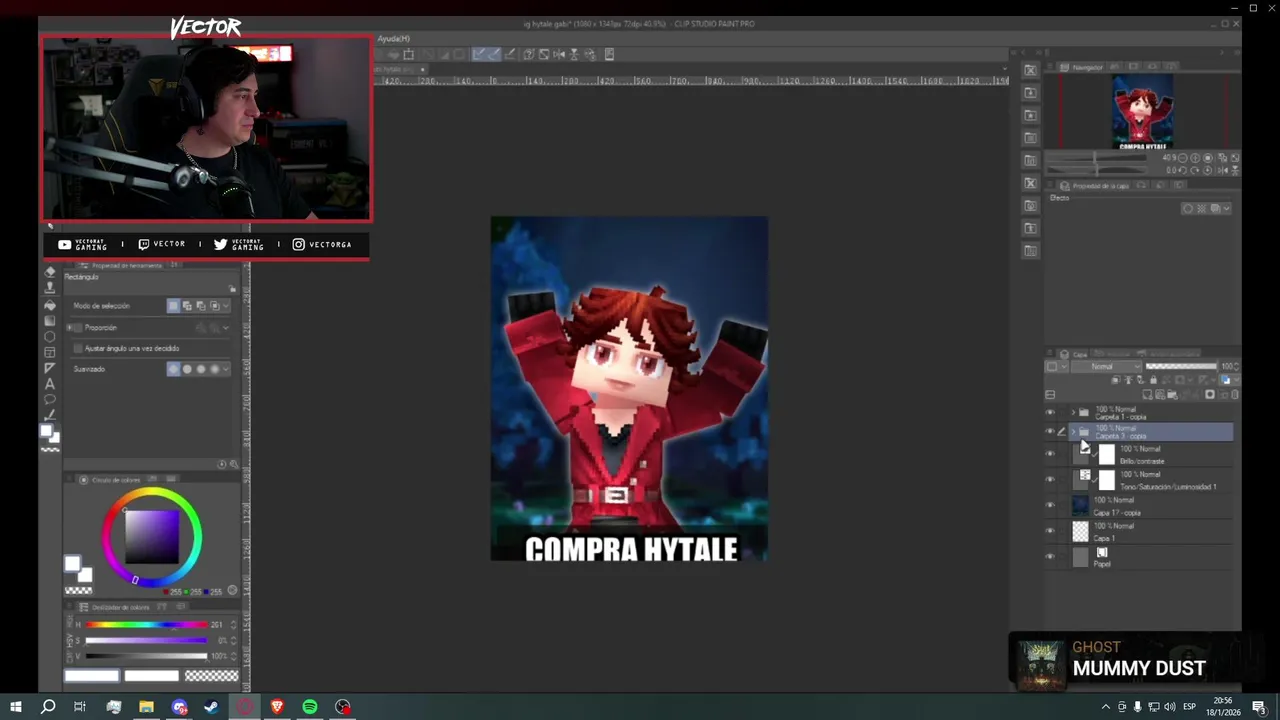Choose add to selection mode icon

coord(187,306)
